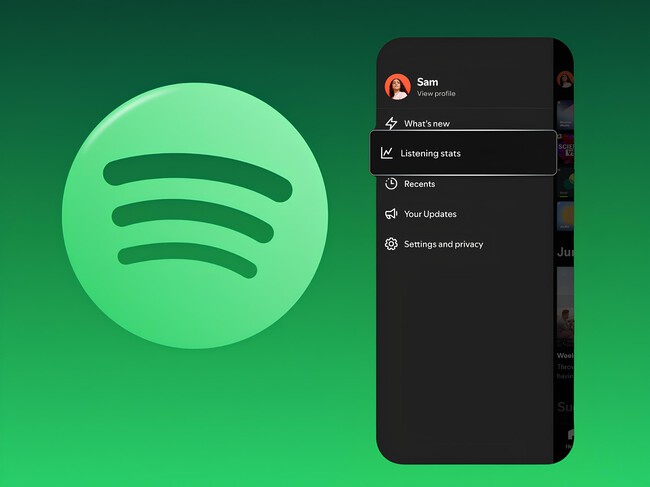Open the View profile link
Viewport: 650px width, 487px height.
click(x=436, y=94)
